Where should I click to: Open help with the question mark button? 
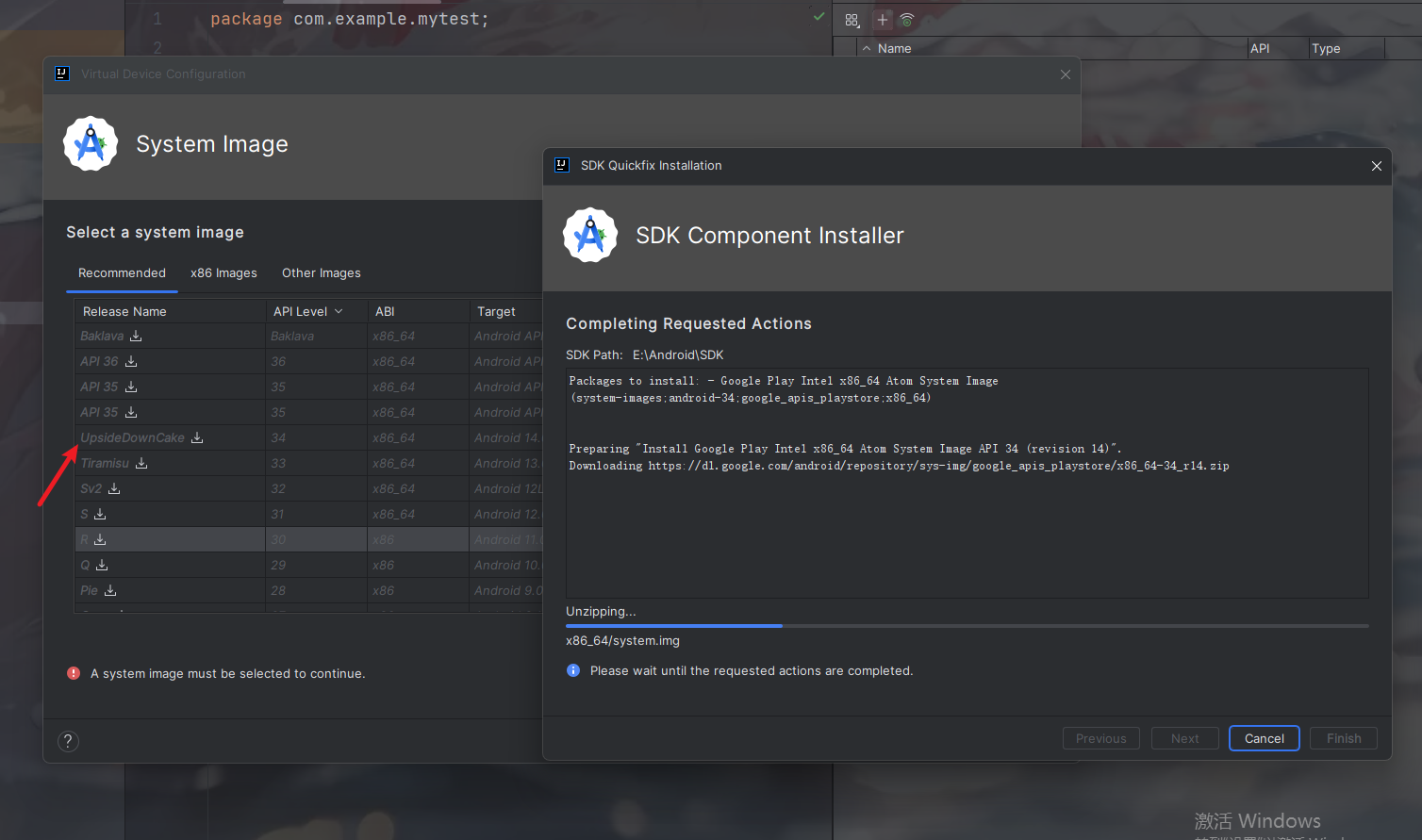coord(68,741)
